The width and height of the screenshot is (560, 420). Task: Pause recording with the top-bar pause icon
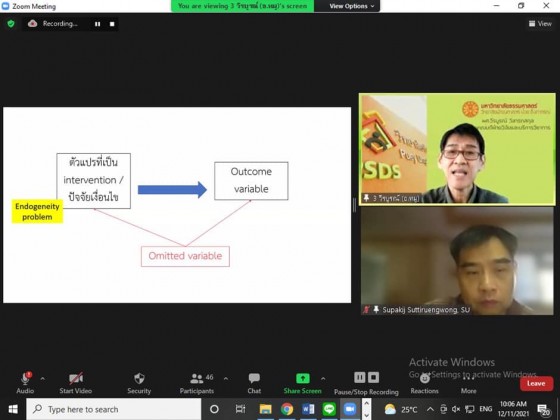click(98, 24)
